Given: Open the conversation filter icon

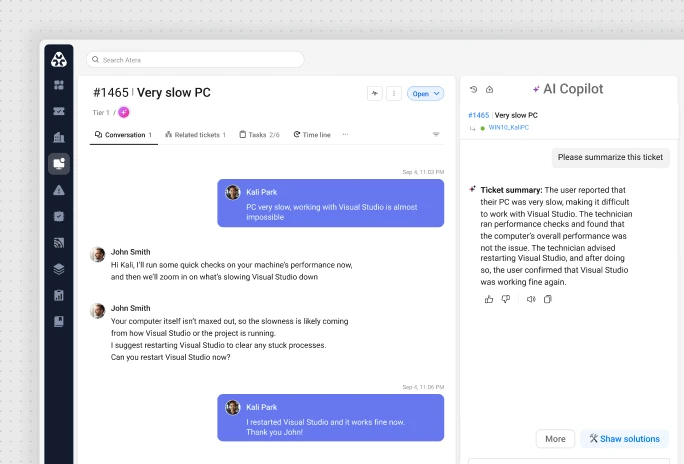Looking at the screenshot, I should [436, 134].
